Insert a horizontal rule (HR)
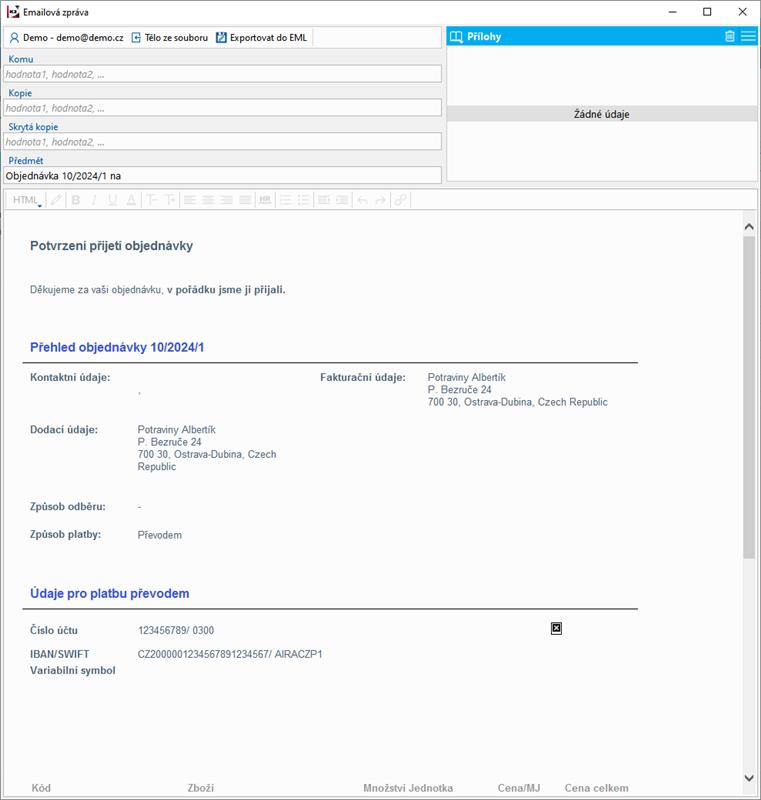Viewport: 761px width, 800px height. coord(265,200)
